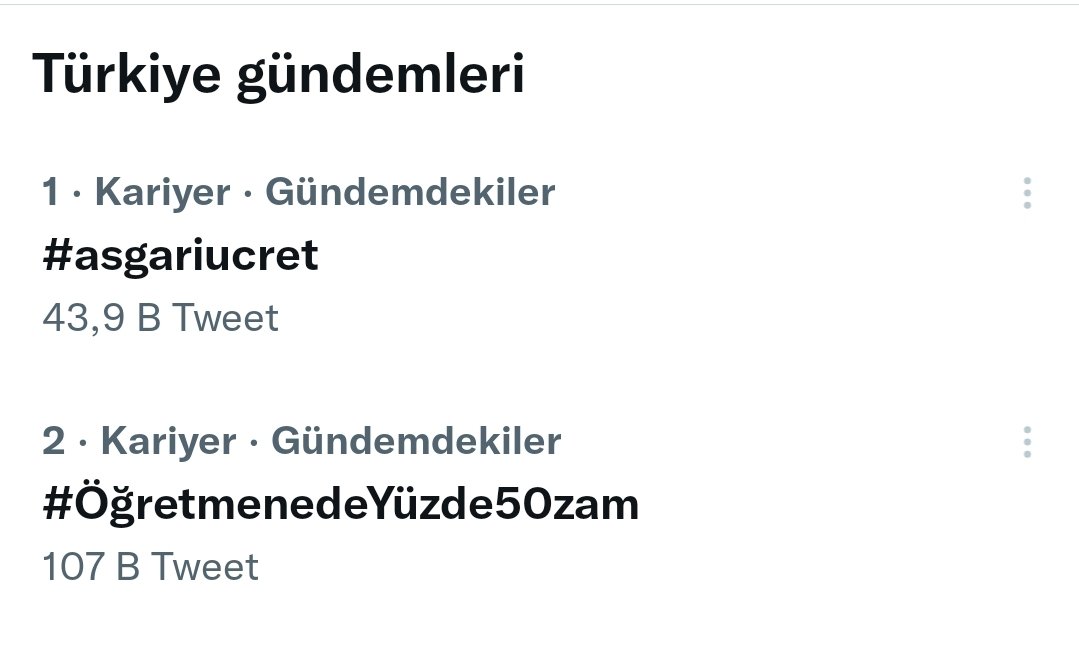Open more options for #asgariucret trend
The height and width of the screenshot is (650, 1079).
(1027, 193)
